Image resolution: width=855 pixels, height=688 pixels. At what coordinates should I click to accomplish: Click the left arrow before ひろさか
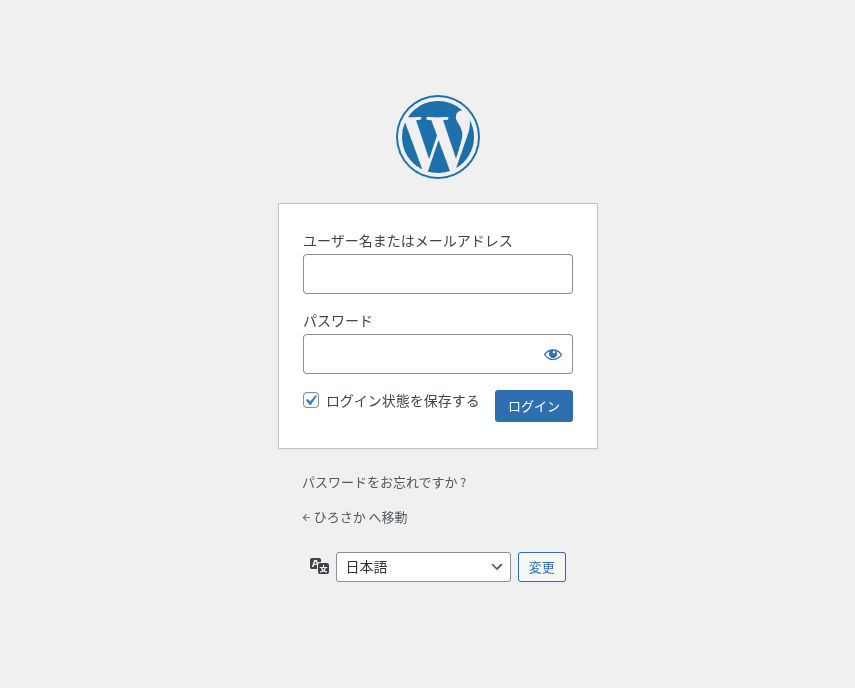[x=306, y=518]
